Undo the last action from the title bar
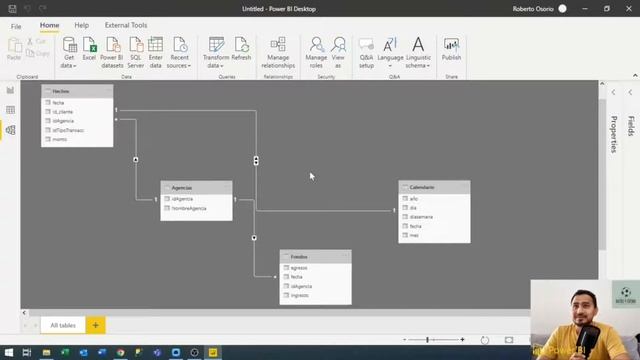 (27, 9)
